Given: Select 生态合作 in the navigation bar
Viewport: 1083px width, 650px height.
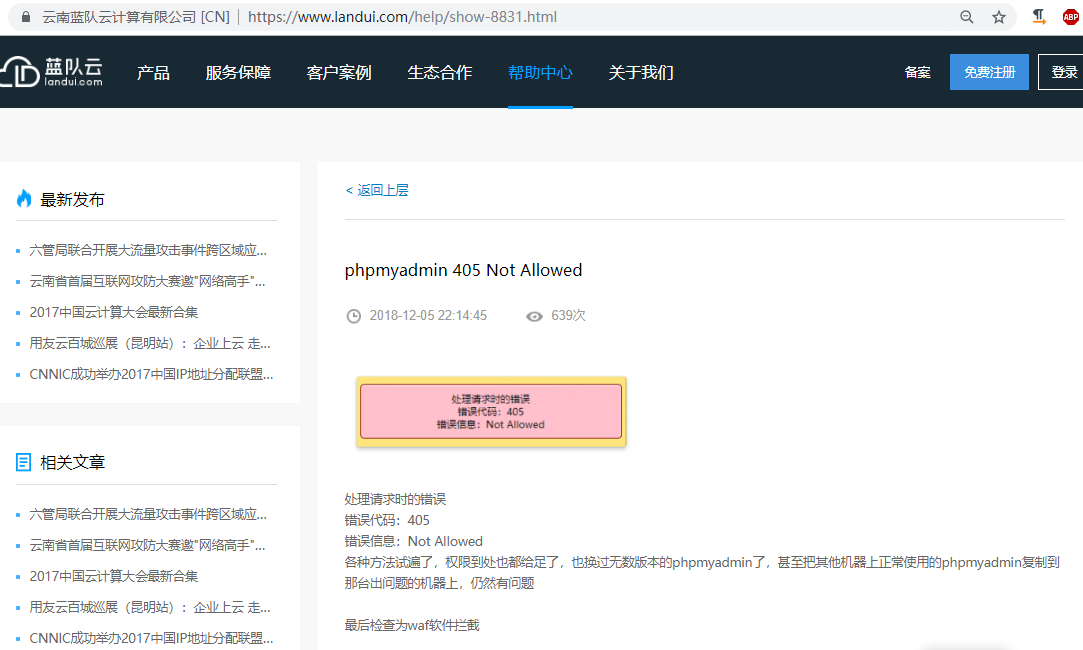Looking at the screenshot, I should pyautogui.click(x=440, y=73).
